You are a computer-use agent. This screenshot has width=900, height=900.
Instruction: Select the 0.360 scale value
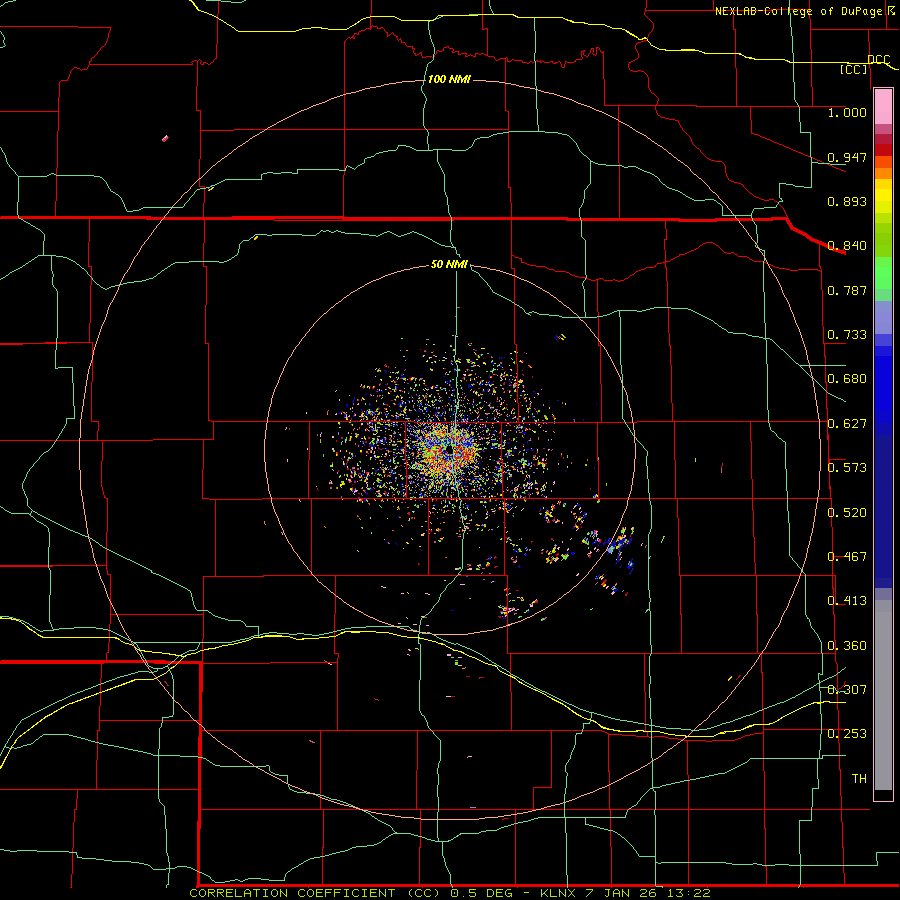coord(847,646)
